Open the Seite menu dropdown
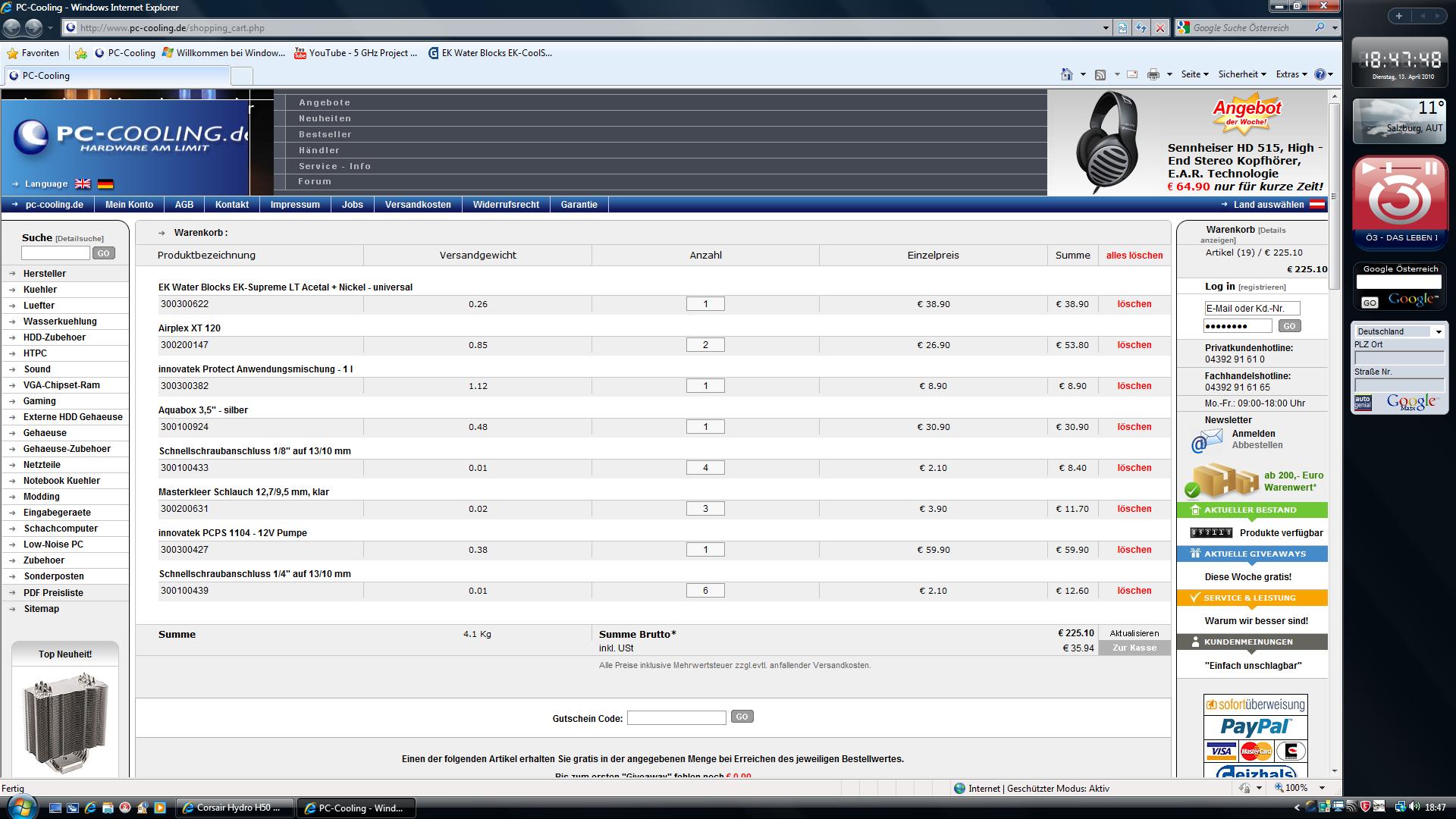Image resolution: width=1456 pixels, height=819 pixels. point(1195,74)
